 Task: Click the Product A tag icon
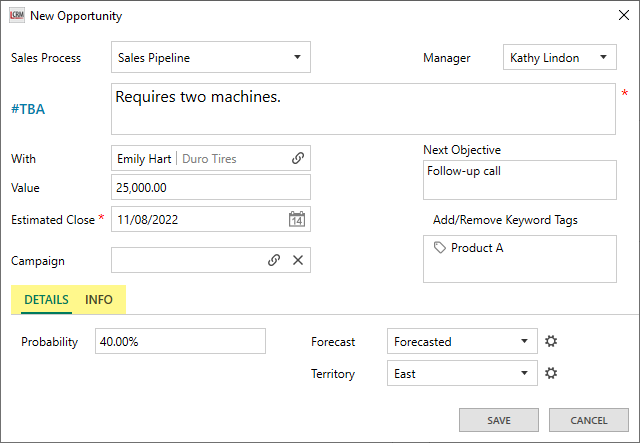point(440,248)
